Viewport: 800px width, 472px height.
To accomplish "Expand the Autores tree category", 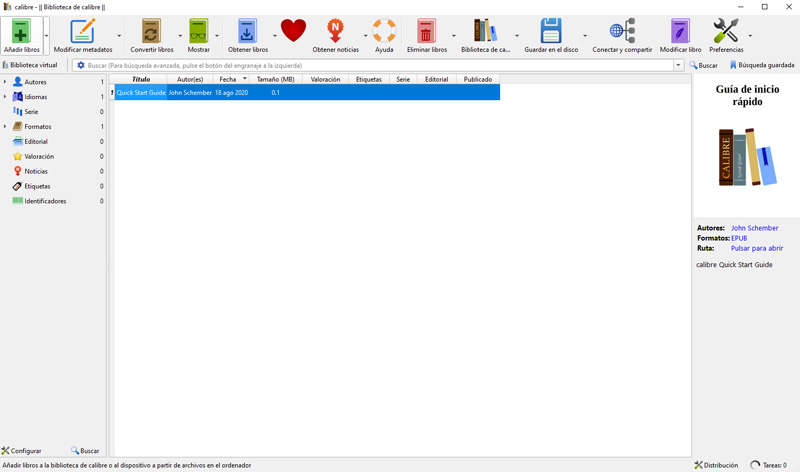I will point(5,82).
